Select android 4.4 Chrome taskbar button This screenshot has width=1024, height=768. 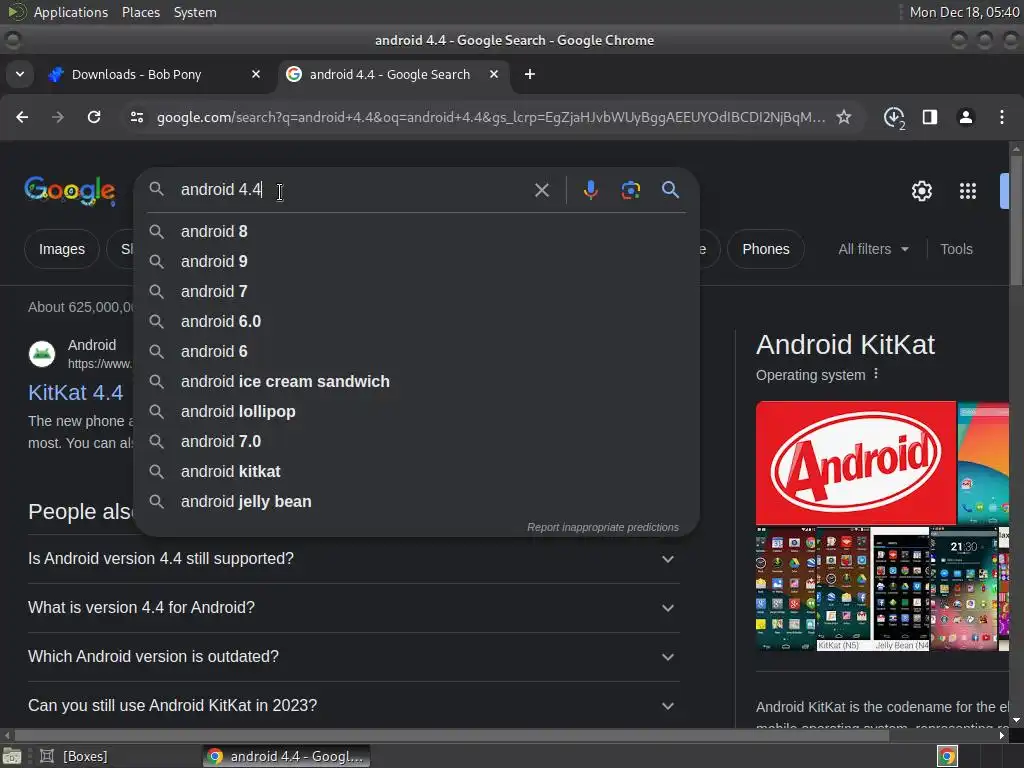coord(286,756)
